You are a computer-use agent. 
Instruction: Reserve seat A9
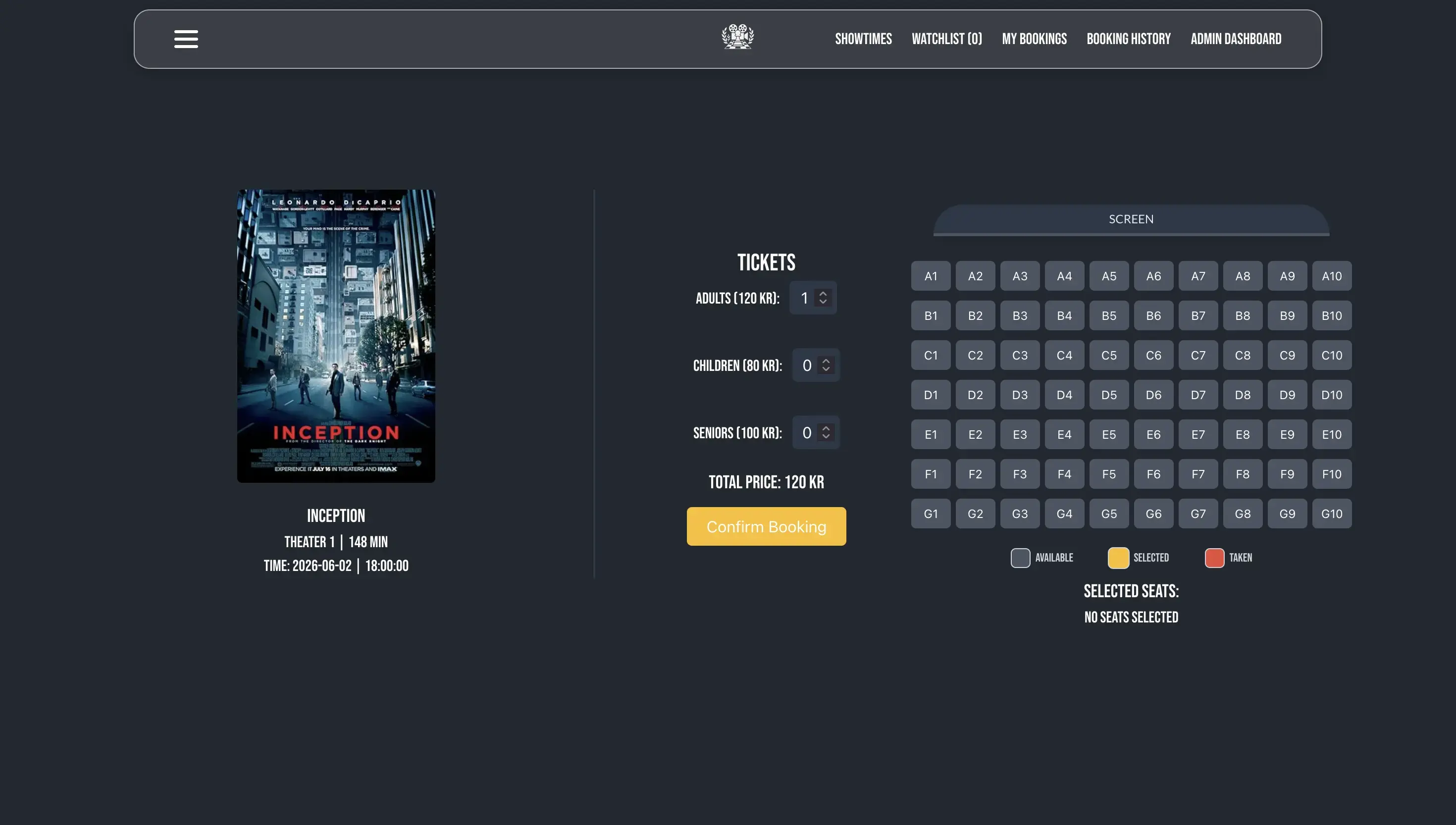point(1287,276)
